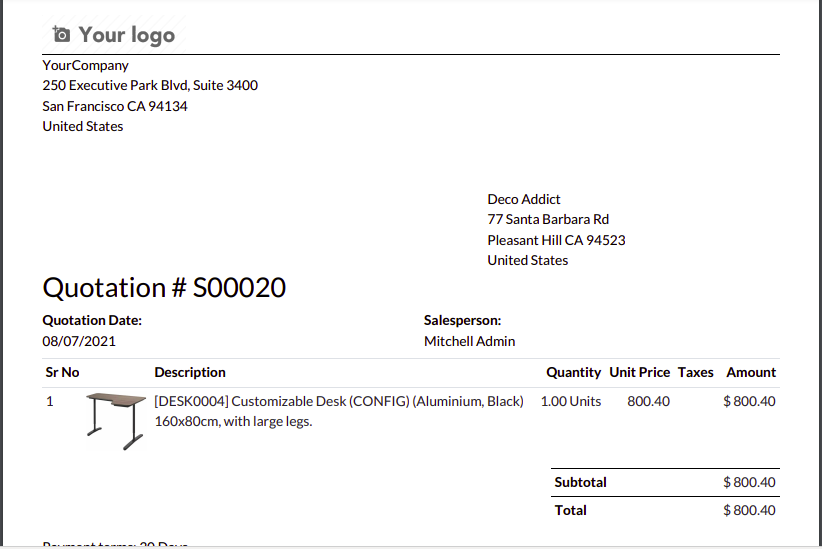Click the Amount column header
This screenshot has height=549, width=822.
[x=751, y=372]
